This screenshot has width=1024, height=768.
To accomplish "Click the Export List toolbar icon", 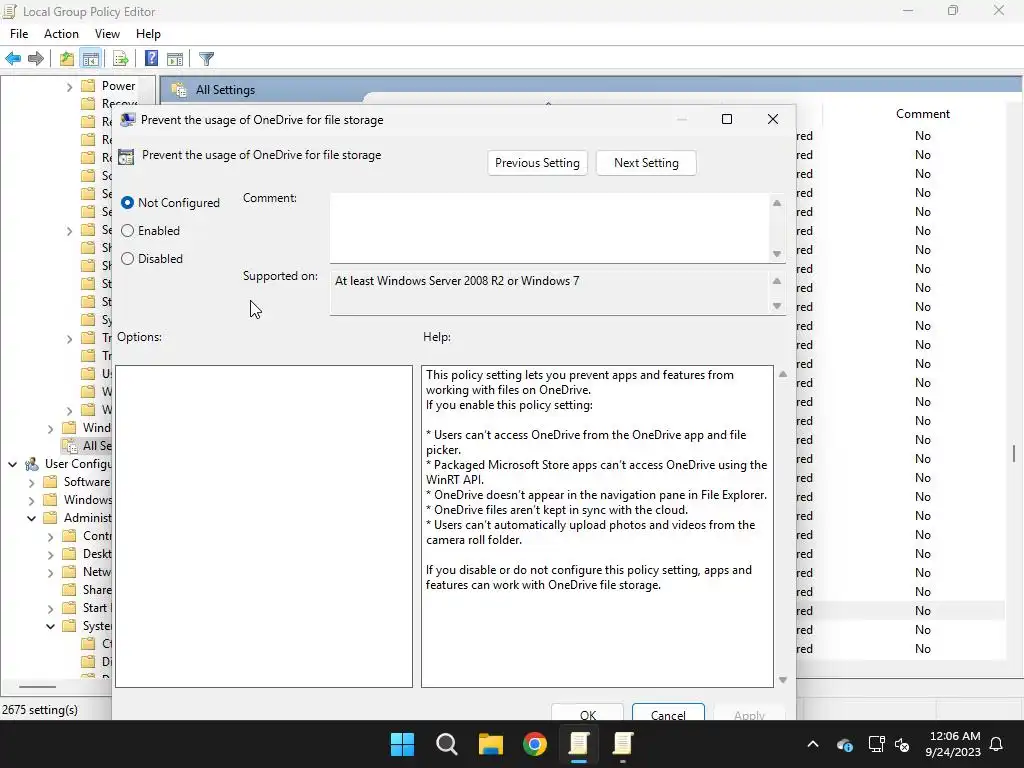I will click(x=121, y=59).
